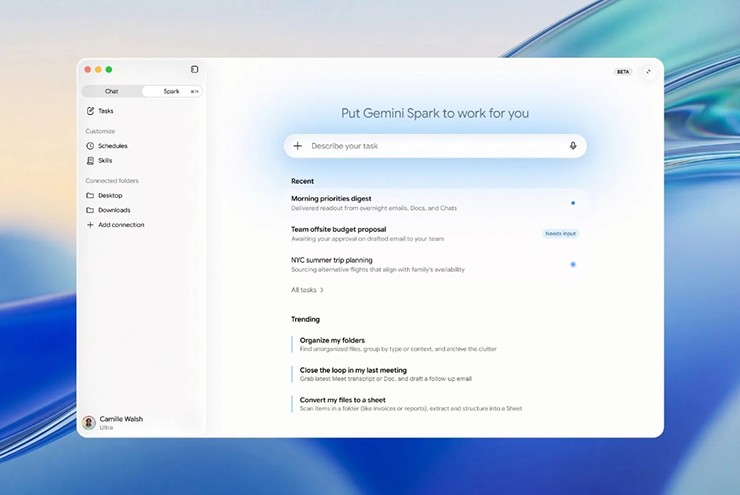
Task: Open Morning priorities digest task
Action: click(435, 203)
